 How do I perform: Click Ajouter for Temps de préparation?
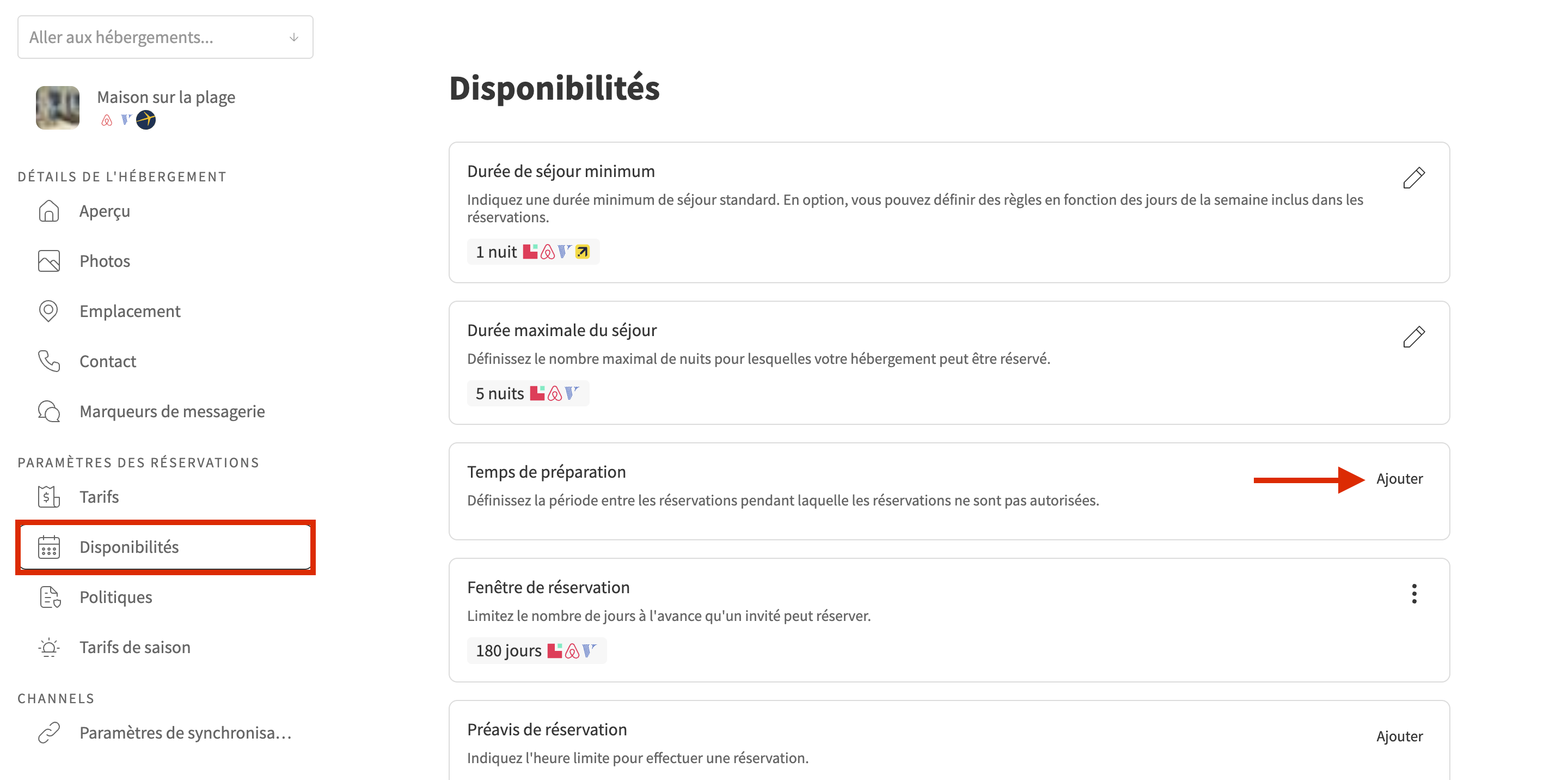(x=1399, y=479)
